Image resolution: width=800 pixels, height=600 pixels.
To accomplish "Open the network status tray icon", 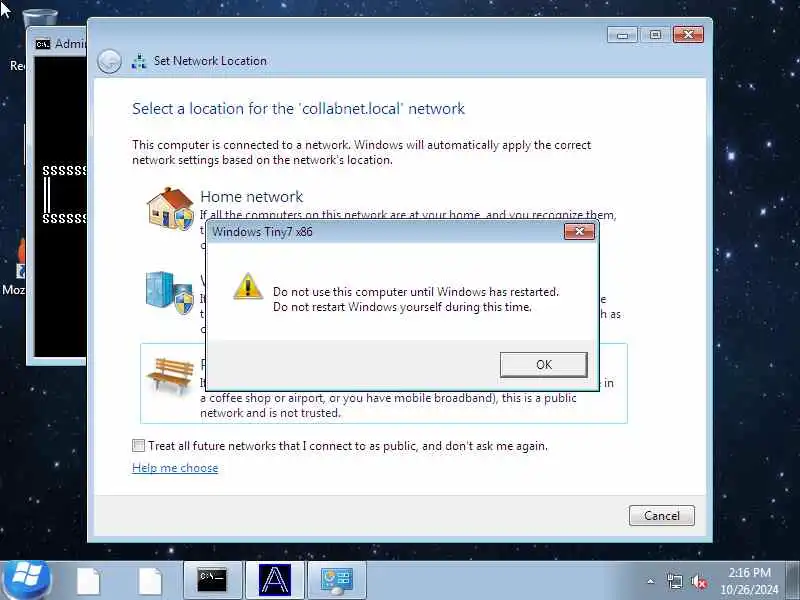I will 675,581.
